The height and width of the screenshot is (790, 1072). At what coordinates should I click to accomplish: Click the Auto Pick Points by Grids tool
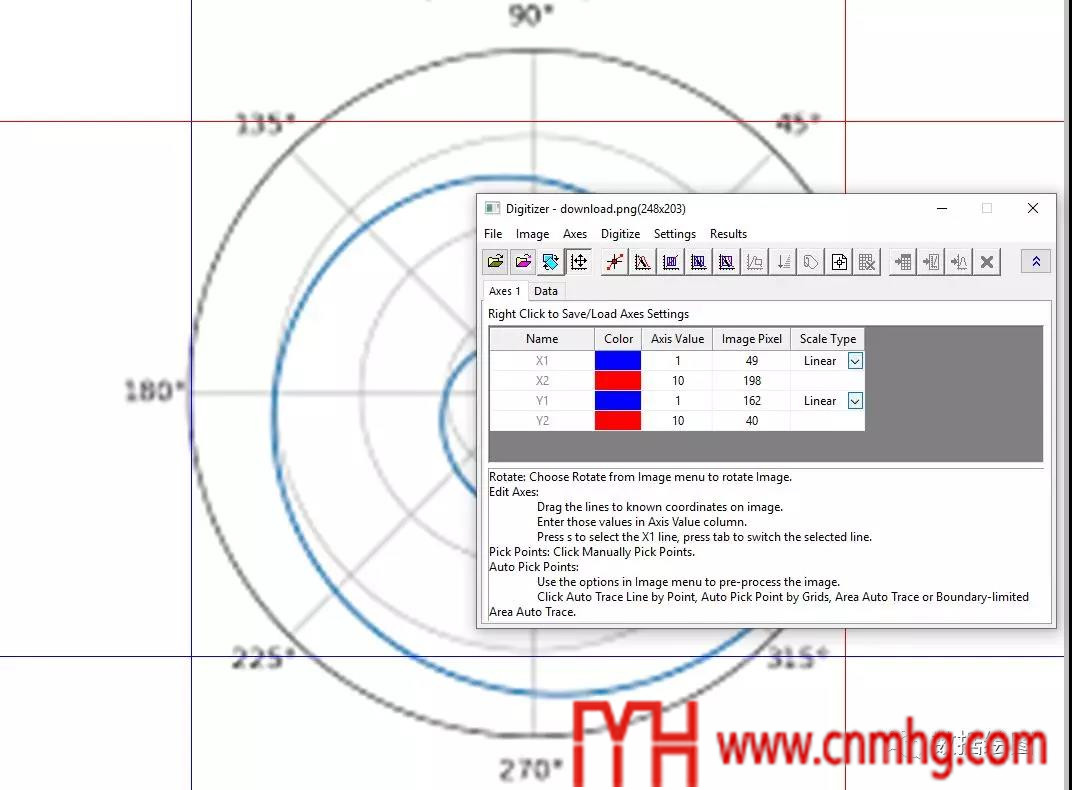[671, 262]
